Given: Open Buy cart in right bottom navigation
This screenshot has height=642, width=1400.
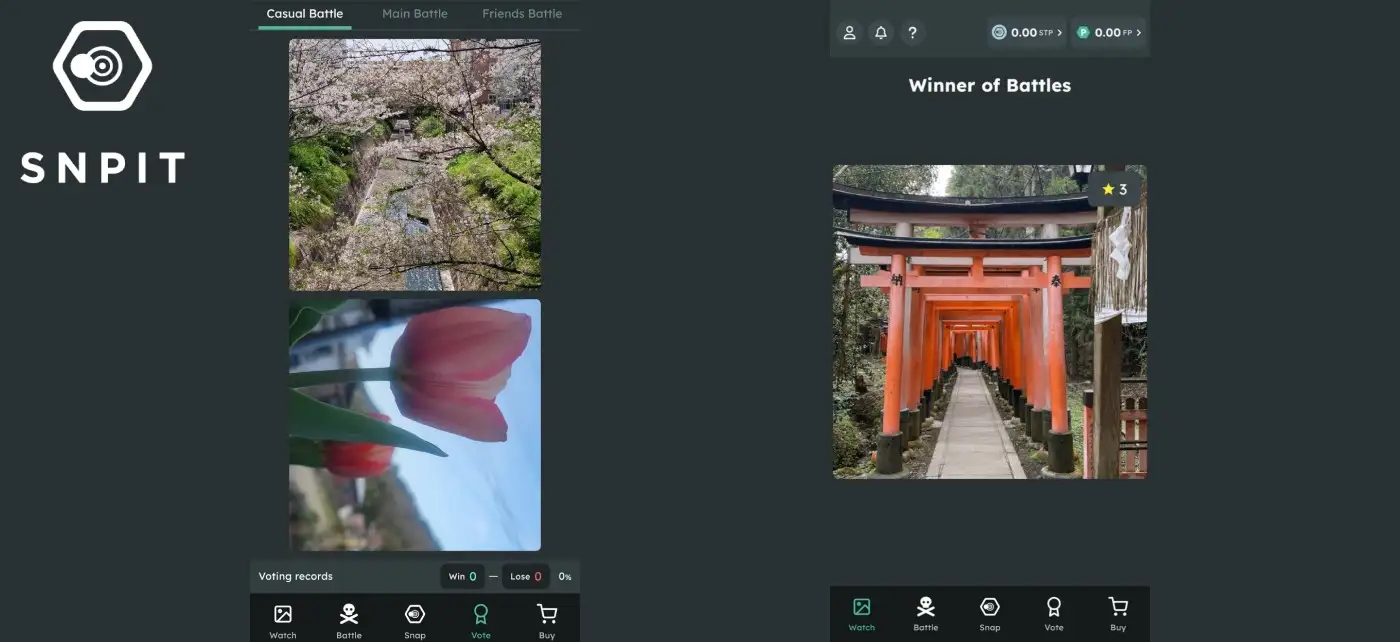Looking at the screenshot, I should pos(1118,612).
